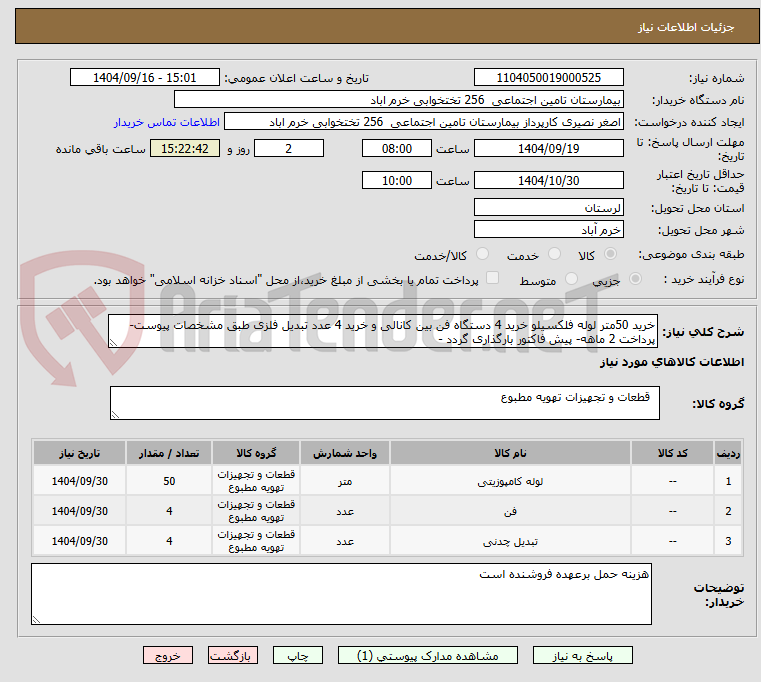Click the توضیحات خریدار notes text area
Viewport: 761px width, 682px height.
pos(340,594)
